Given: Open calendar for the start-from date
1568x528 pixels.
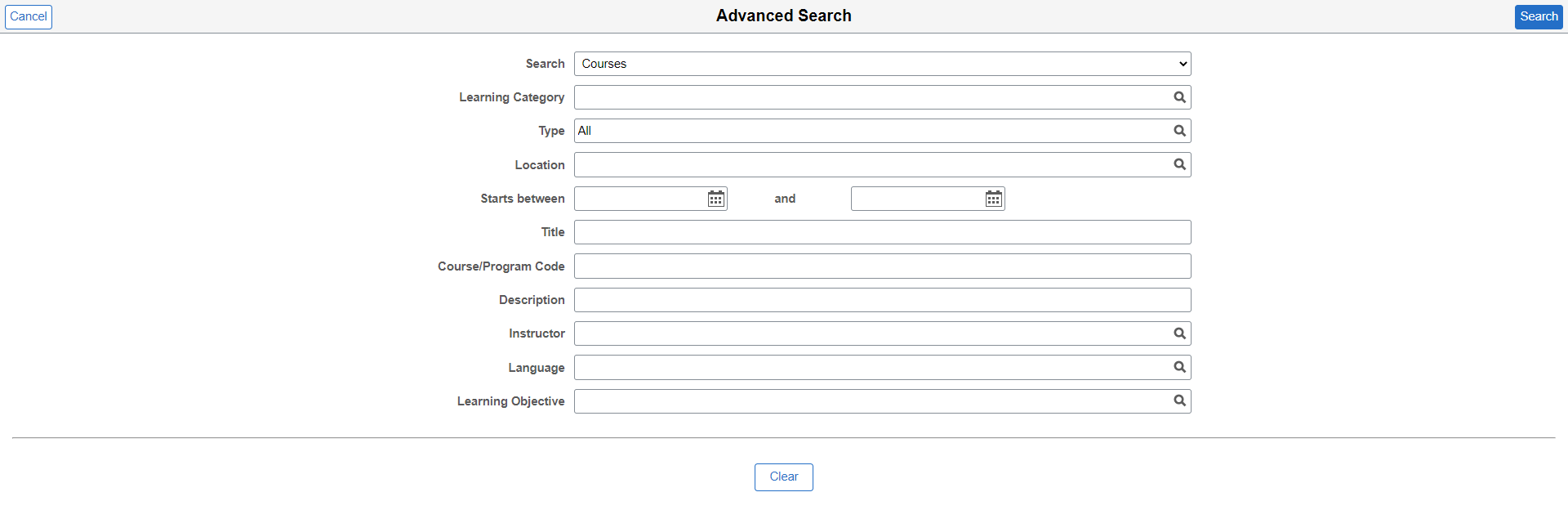Looking at the screenshot, I should point(716,199).
